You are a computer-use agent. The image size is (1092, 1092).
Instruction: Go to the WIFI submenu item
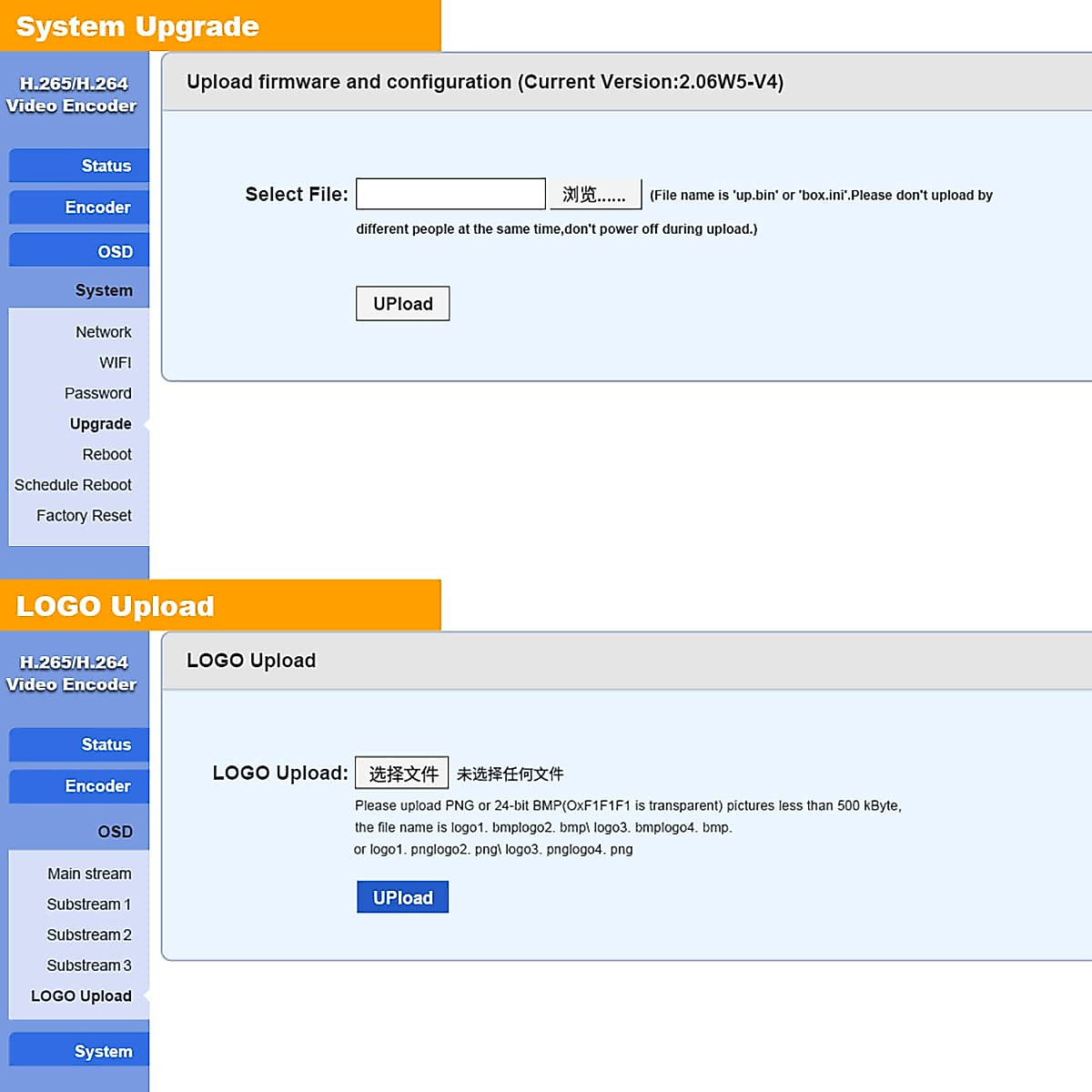point(115,362)
